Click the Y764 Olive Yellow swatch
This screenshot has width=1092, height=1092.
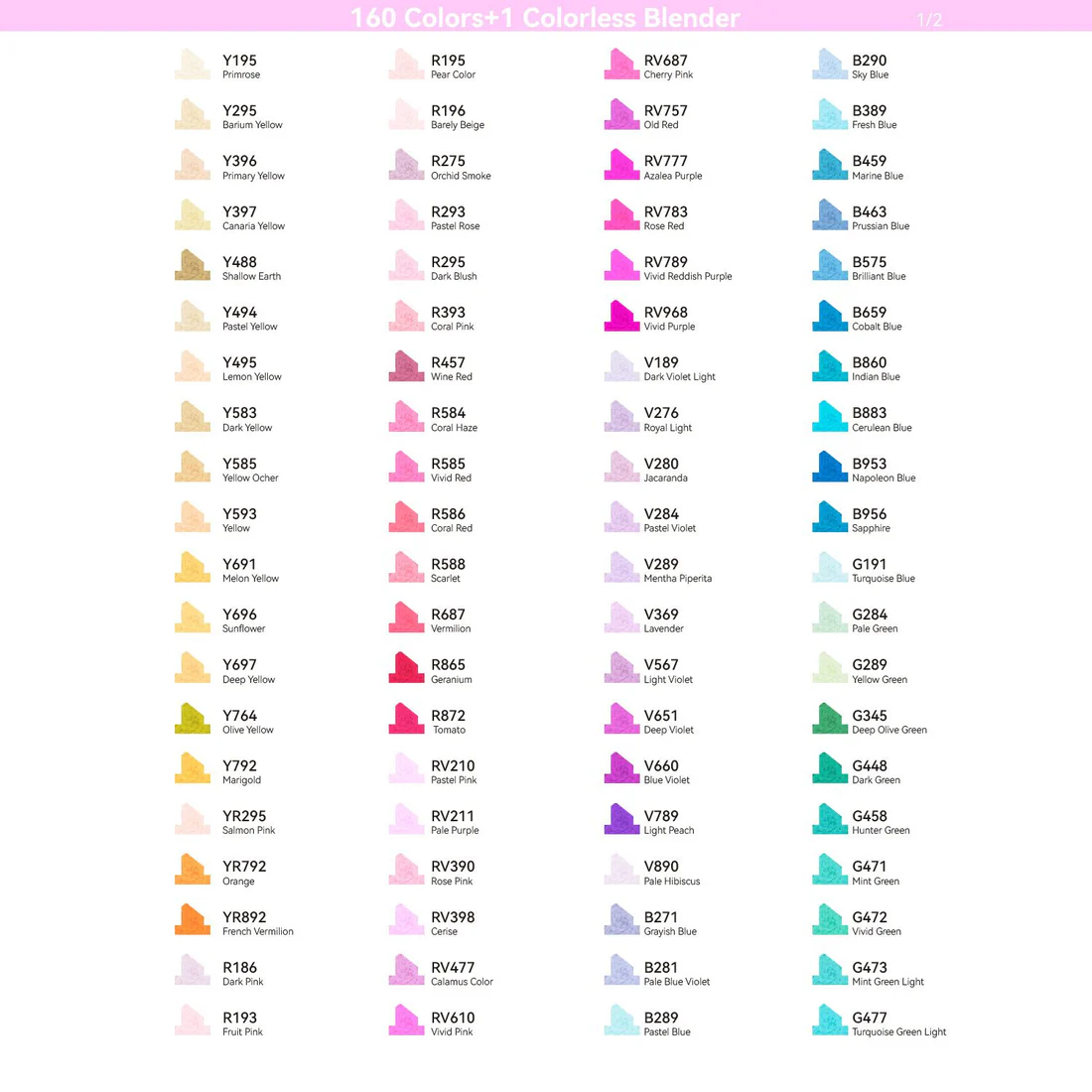193,719
